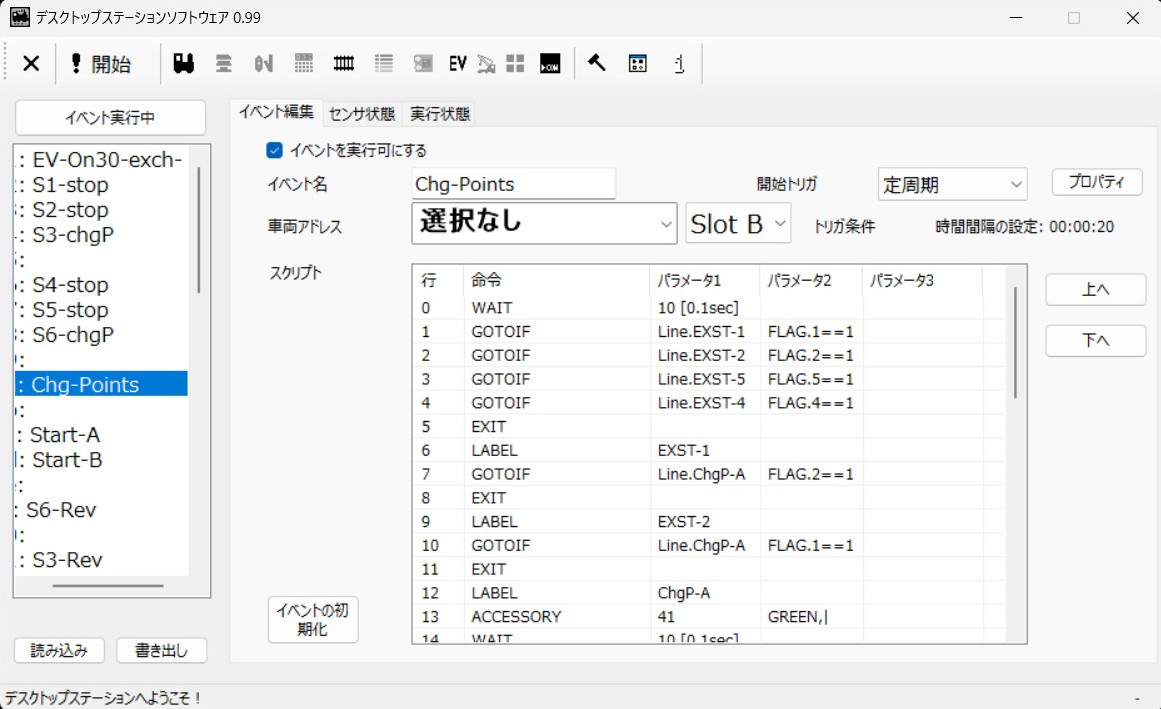Open the Slot B dropdown

click(738, 224)
